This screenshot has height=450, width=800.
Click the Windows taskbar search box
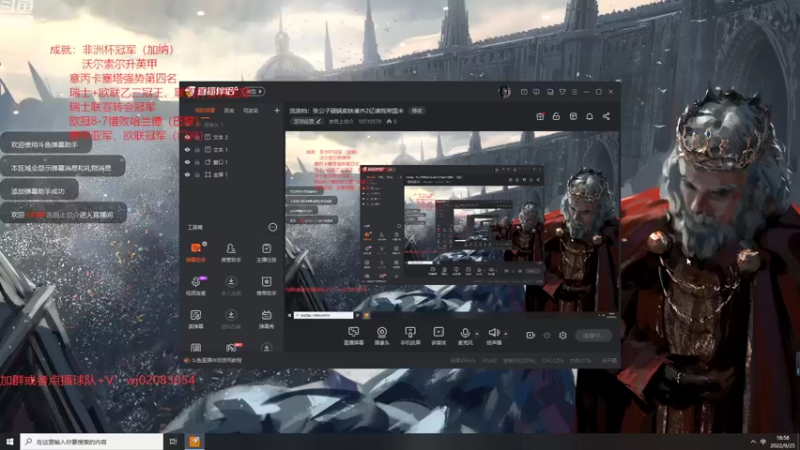tap(92, 441)
